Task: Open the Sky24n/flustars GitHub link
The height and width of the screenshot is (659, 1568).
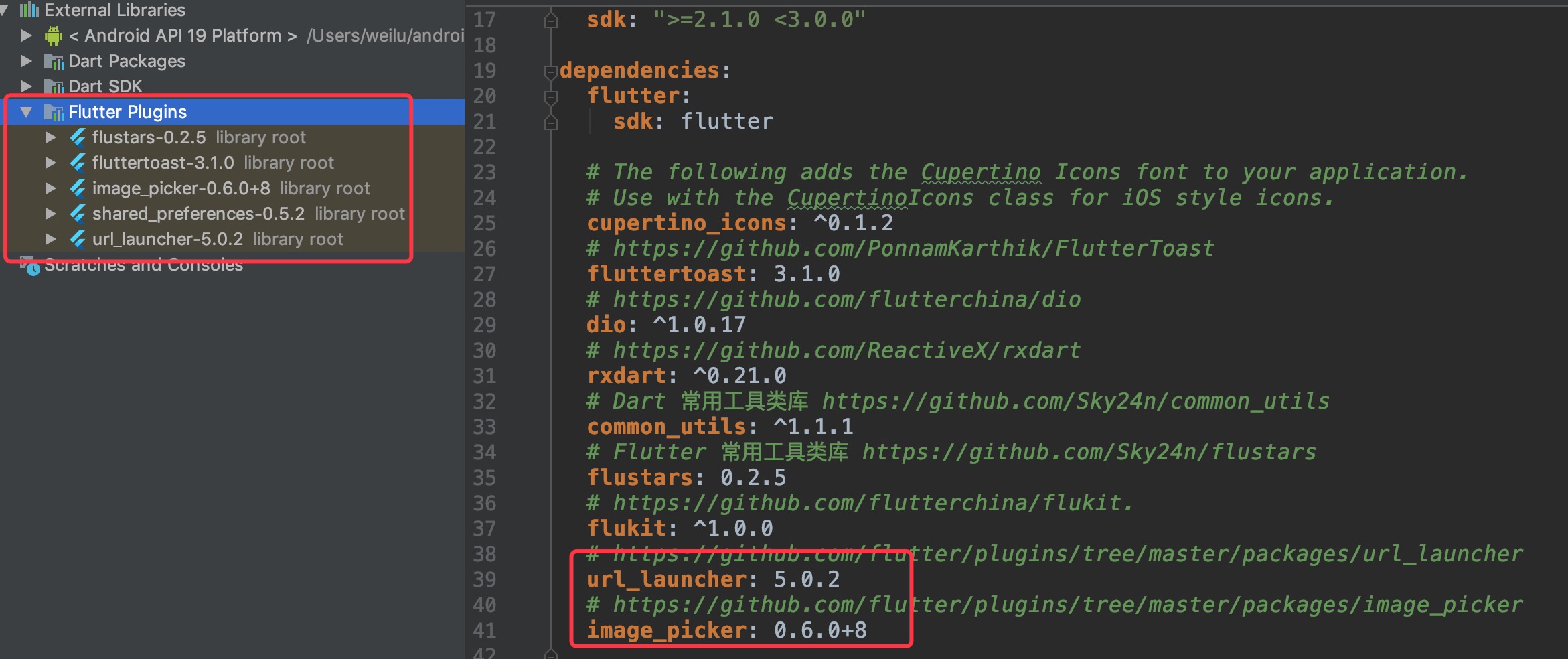Action: (1089, 452)
